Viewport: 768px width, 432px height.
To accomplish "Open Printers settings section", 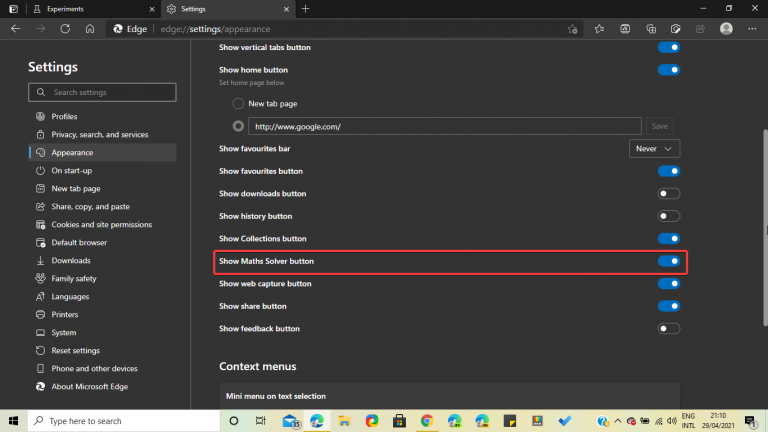I will pos(103,314).
